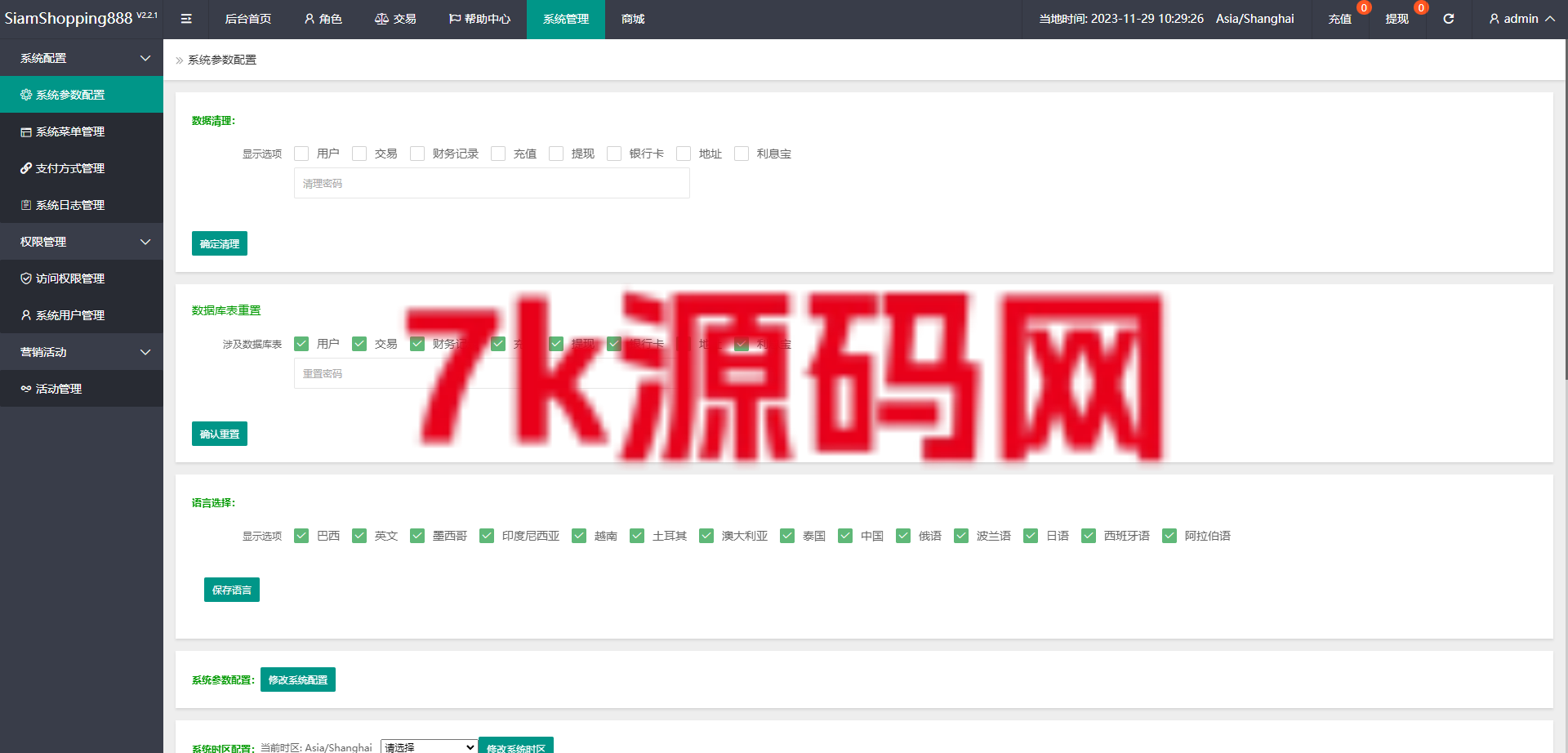Check 财务记录 in data cleanup options

tap(417, 154)
